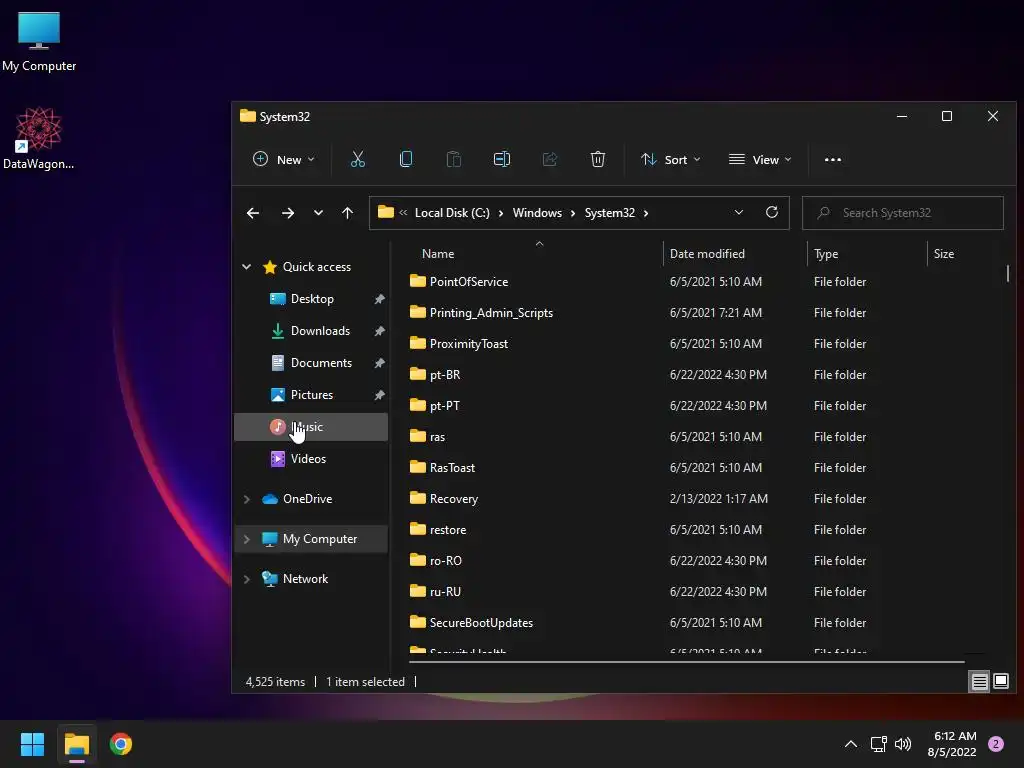Viewport: 1024px width, 768px height.
Task: Click chevron after System32 in path
Action: click(x=646, y=213)
